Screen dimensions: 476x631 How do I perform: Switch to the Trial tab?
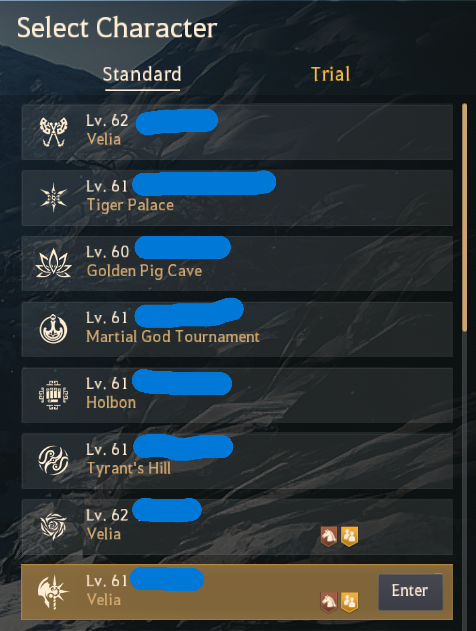pos(330,74)
